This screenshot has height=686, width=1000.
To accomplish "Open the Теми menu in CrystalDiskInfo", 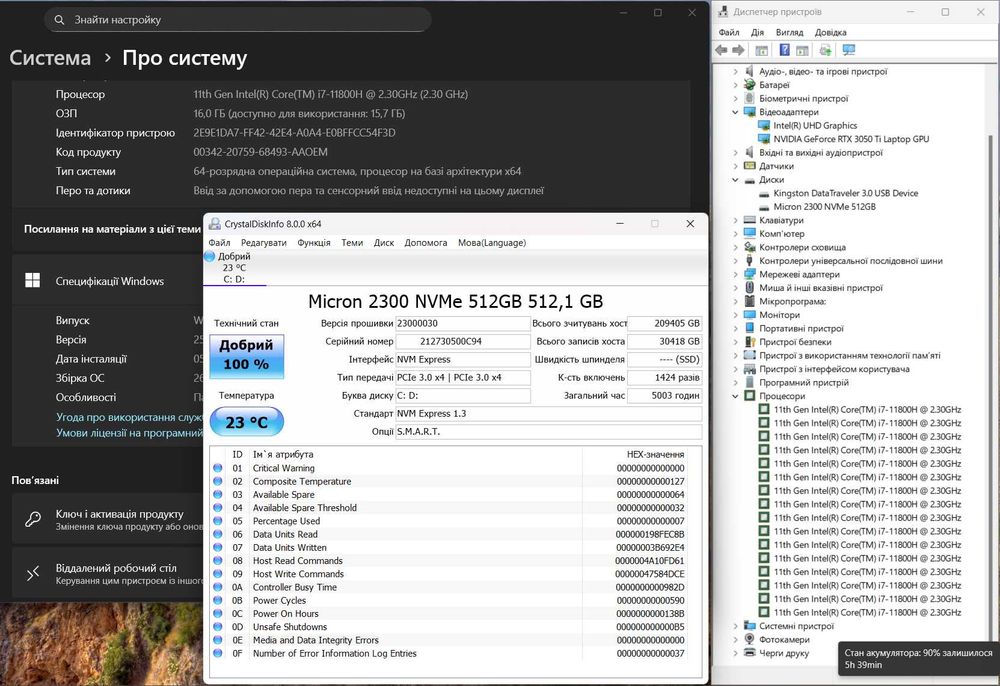I will [352, 243].
